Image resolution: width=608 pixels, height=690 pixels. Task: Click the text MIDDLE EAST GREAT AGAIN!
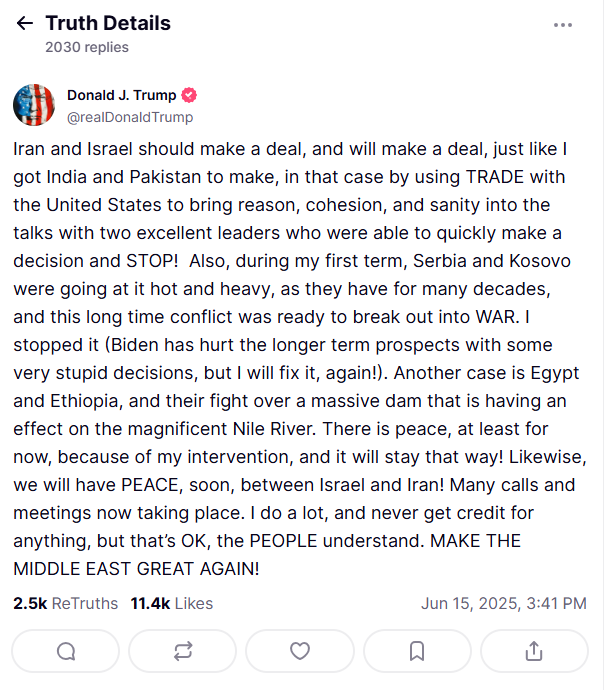tap(136, 568)
